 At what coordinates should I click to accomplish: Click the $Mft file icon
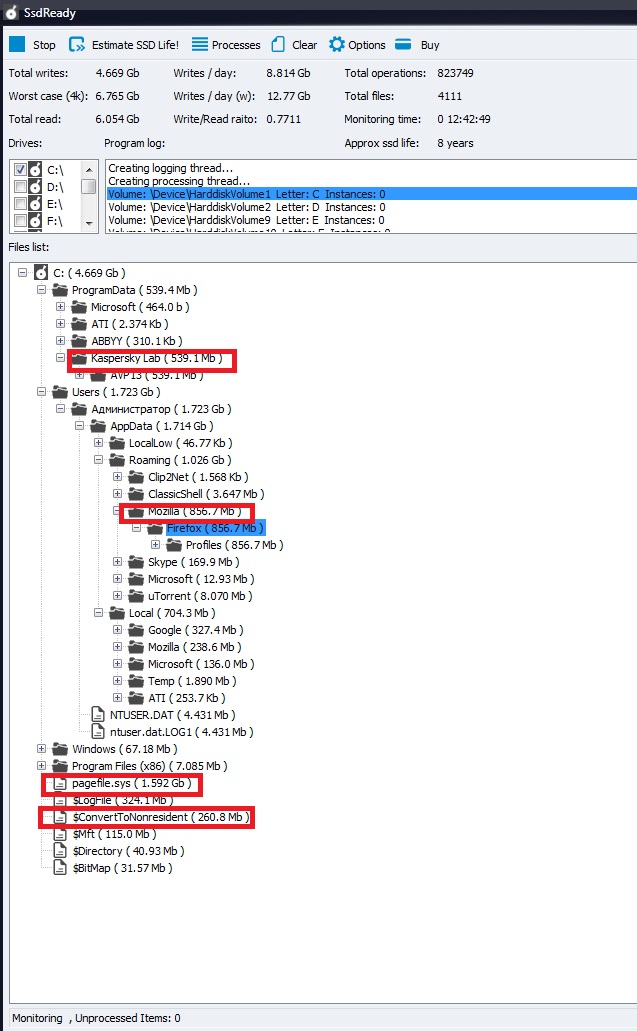pos(60,834)
